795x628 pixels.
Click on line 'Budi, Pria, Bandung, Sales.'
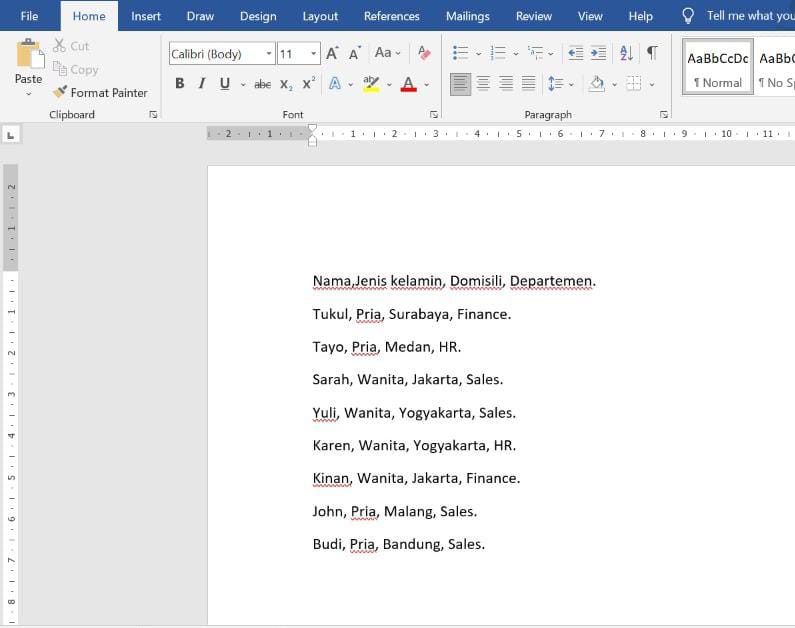399,544
